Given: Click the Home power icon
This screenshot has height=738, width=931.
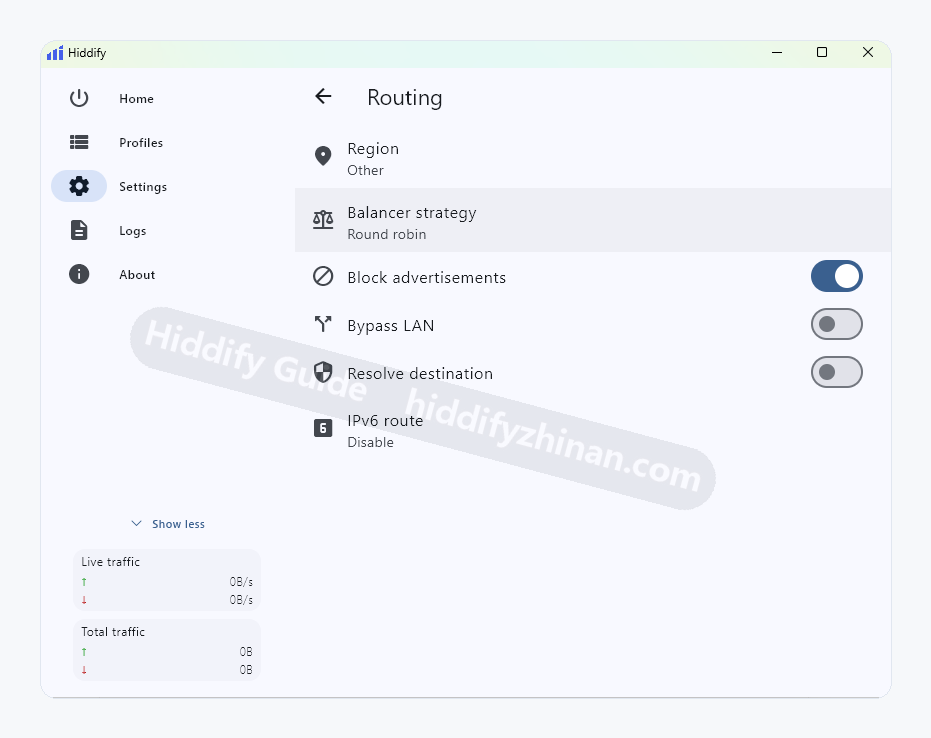Looking at the screenshot, I should [79, 98].
